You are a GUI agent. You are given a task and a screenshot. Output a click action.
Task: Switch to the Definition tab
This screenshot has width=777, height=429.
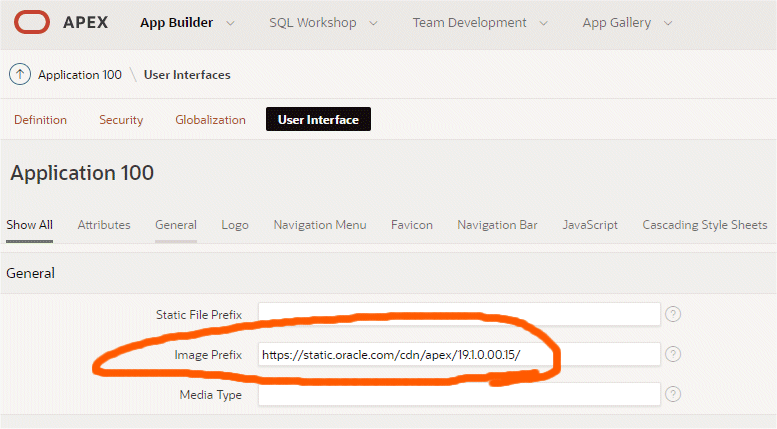tap(41, 120)
